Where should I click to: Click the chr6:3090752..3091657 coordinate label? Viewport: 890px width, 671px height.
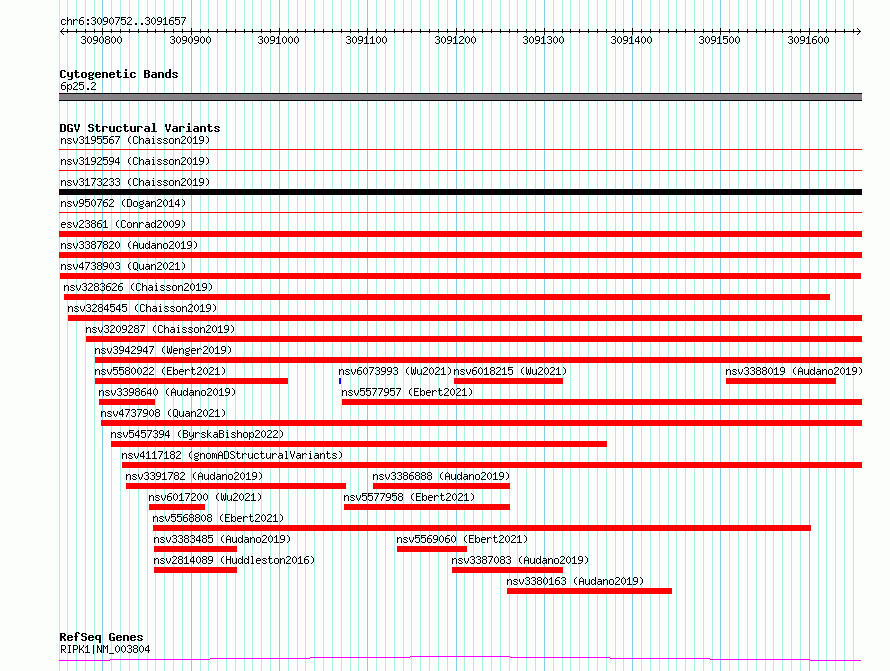pyautogui.click(x=123, y=21)
